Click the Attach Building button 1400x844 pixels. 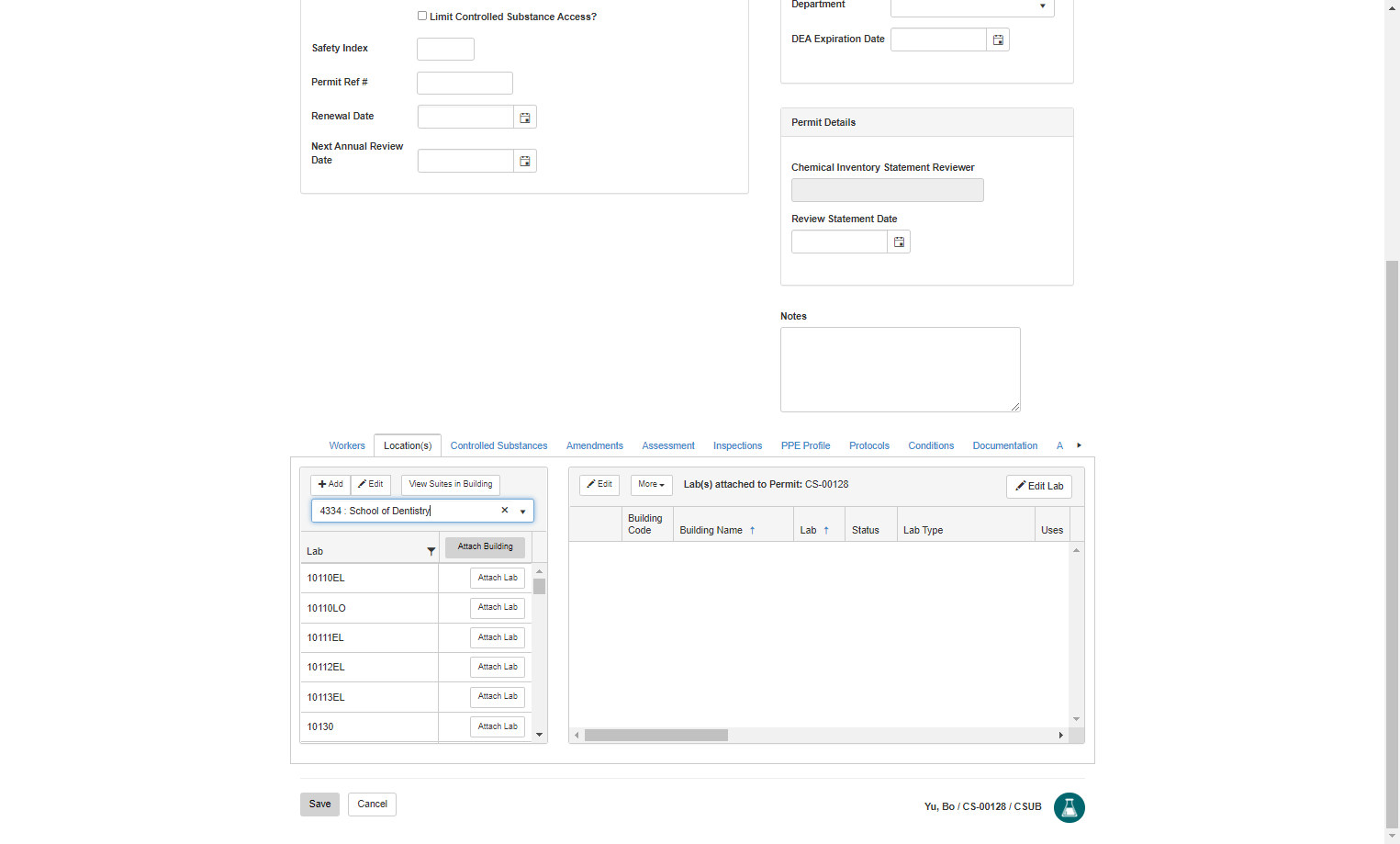(x=486, y=547)
